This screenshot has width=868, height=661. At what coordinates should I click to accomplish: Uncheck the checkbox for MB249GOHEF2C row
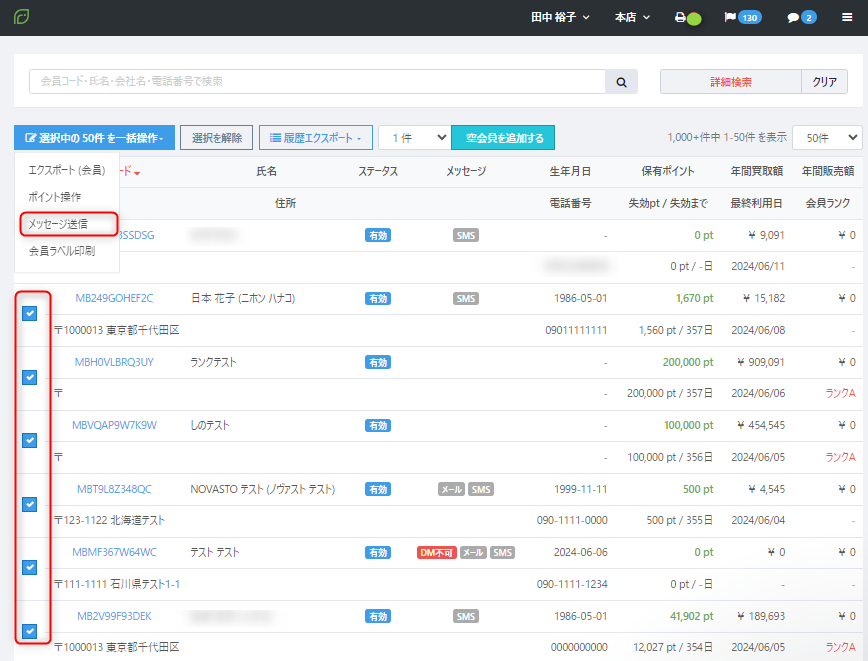tap(30, 314)
